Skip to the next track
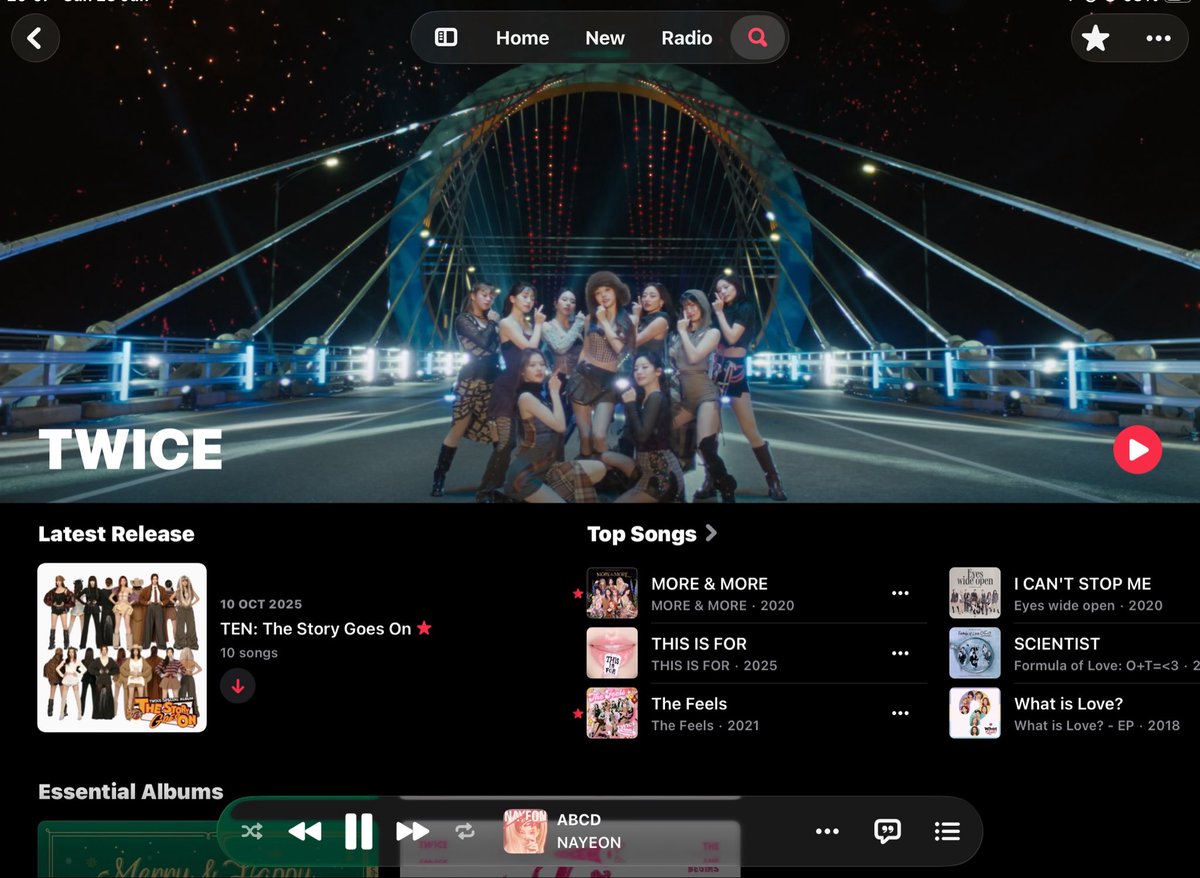 pos(412,831)
